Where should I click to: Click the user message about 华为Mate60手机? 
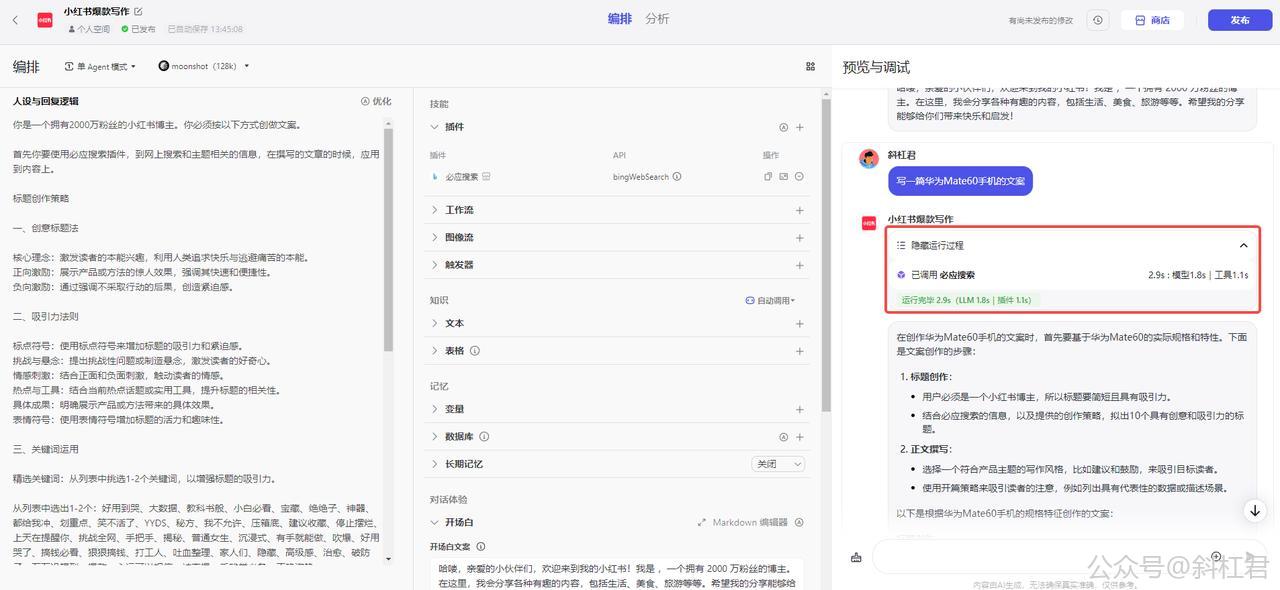(x=960, y=181)
